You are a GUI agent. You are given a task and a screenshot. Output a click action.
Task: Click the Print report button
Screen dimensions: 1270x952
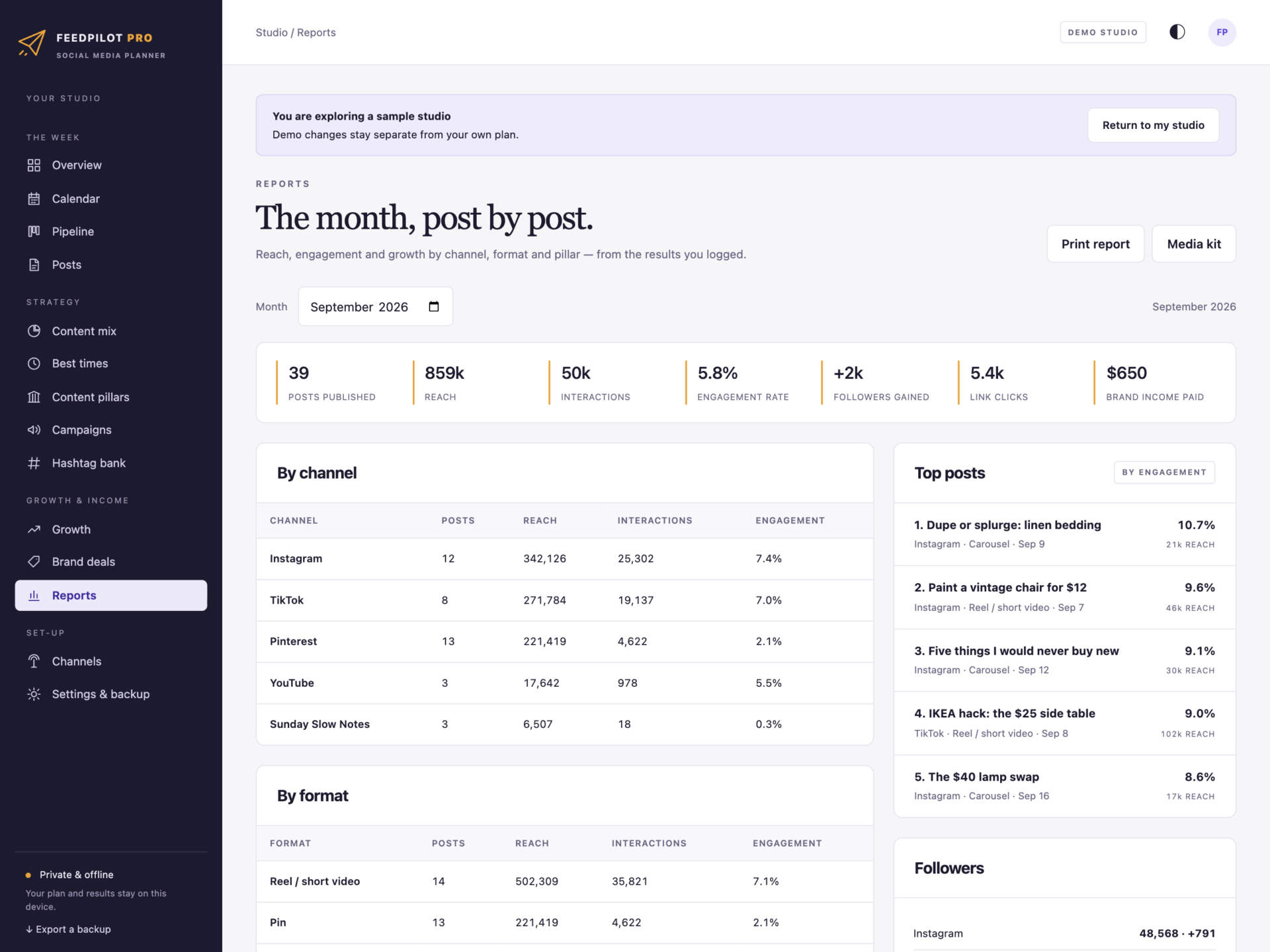click(x=1095, y=244)
